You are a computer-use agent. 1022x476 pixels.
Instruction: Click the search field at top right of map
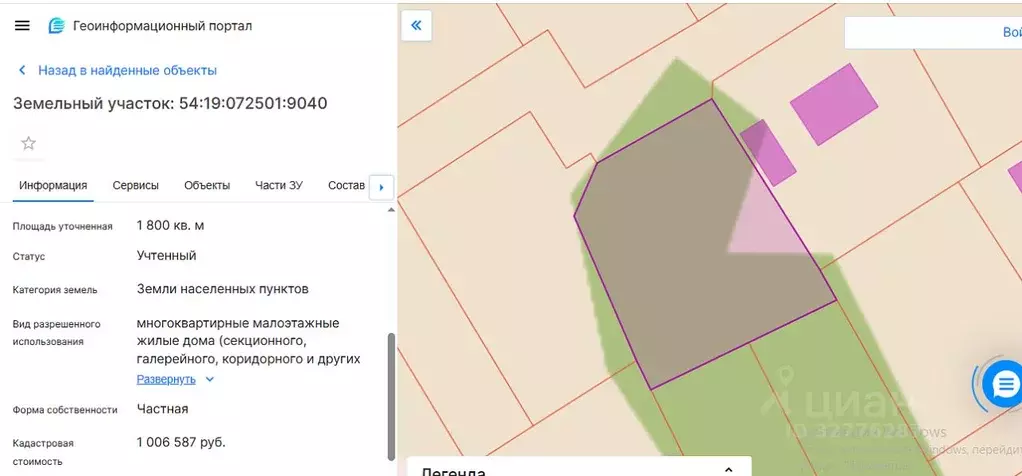932,32
